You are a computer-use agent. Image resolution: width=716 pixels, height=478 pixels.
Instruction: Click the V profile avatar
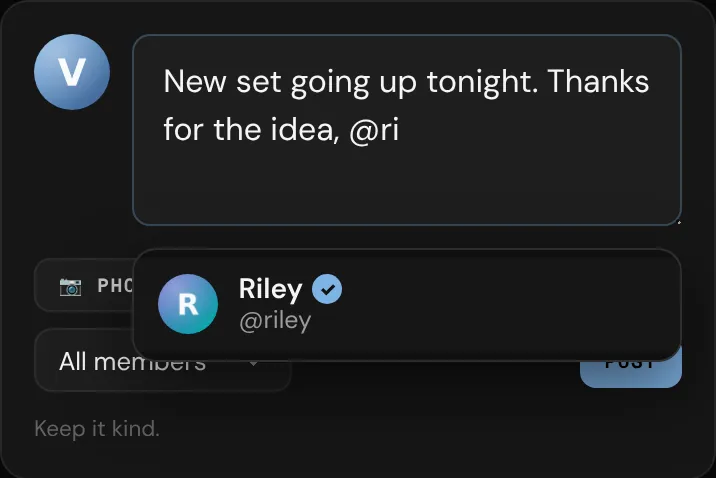tap(72, 72)
